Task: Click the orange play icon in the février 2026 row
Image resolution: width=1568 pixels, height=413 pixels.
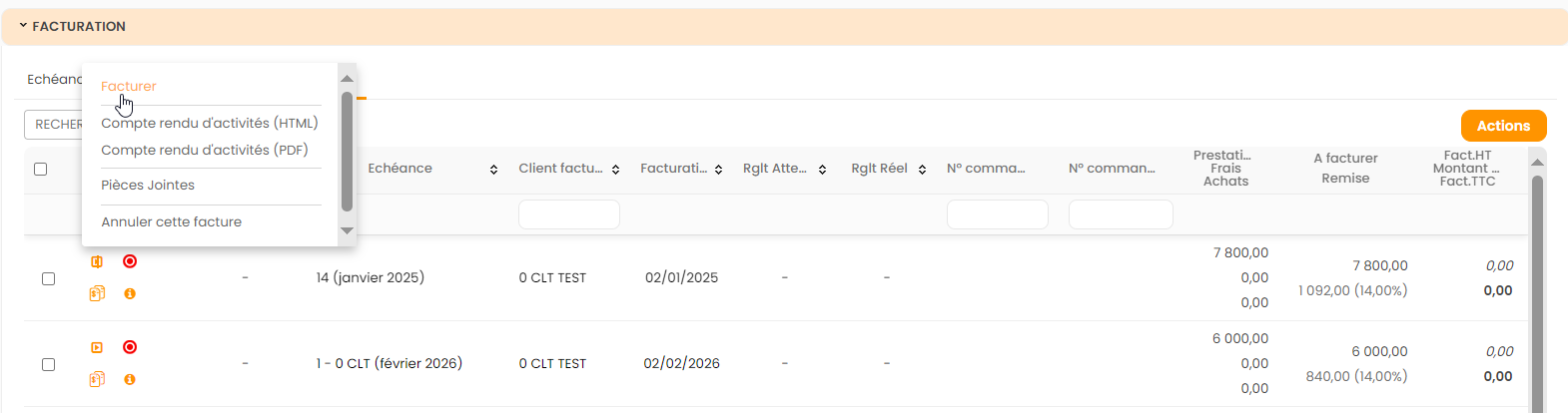Action: coord(97,347)
